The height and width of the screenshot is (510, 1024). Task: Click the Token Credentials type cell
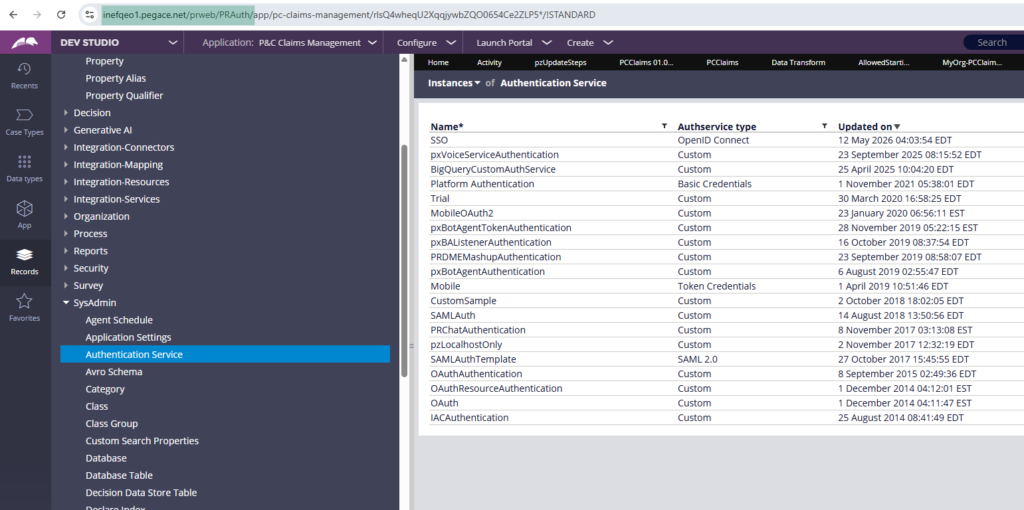(x=716, y=286)
